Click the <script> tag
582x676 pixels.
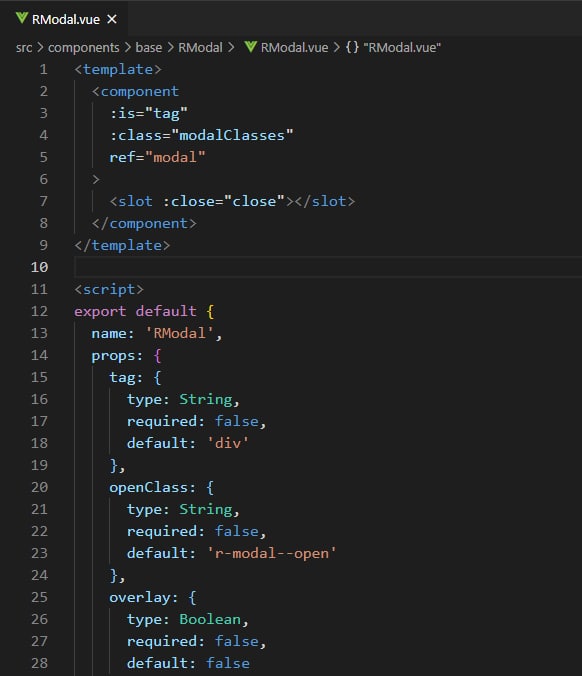click(x=109, y=289)
